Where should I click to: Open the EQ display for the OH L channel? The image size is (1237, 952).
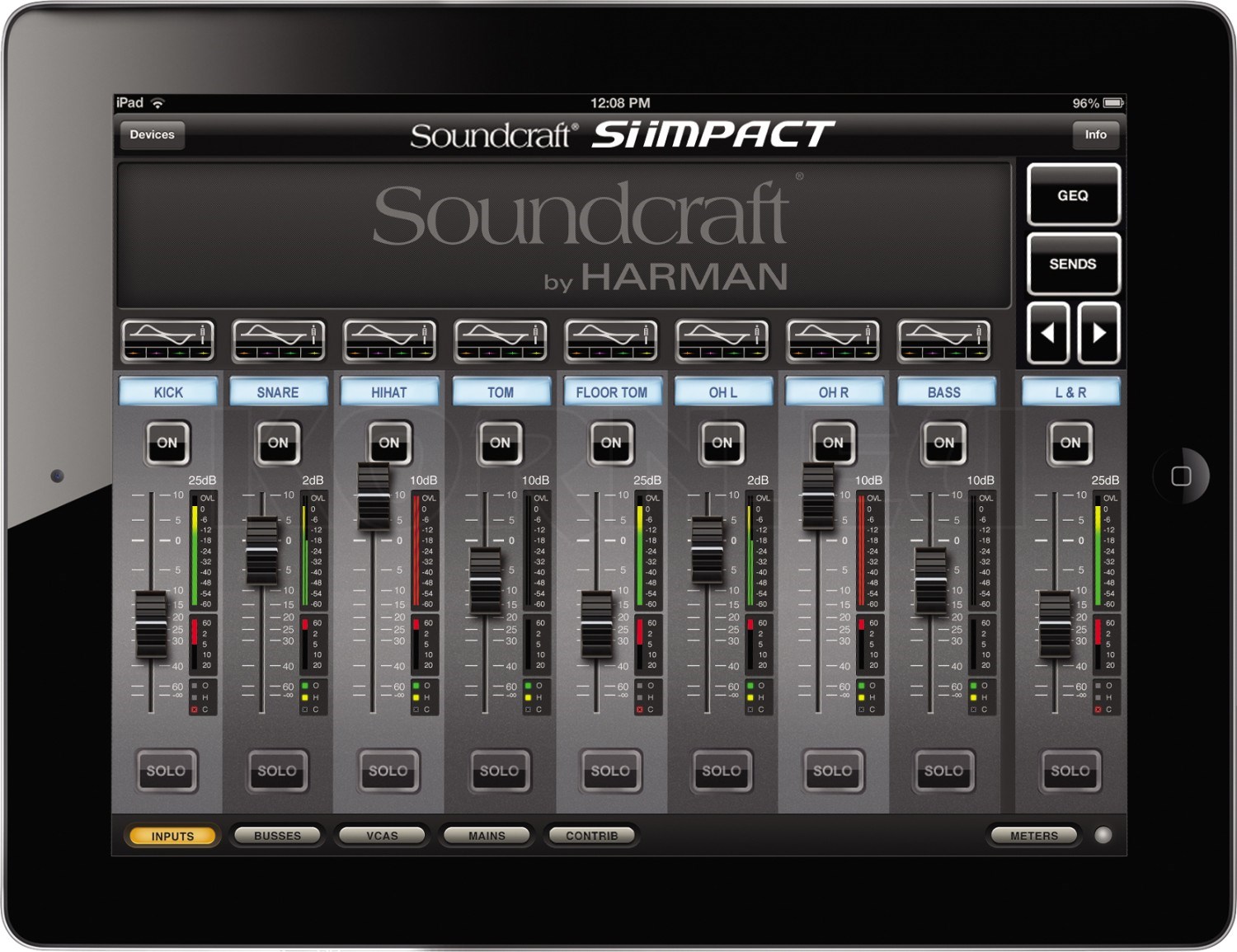tap(722, 338)
